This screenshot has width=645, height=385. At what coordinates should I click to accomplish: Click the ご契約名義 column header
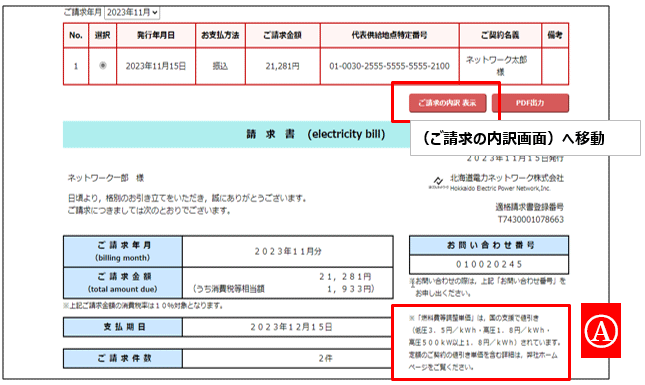pos(500,35)
